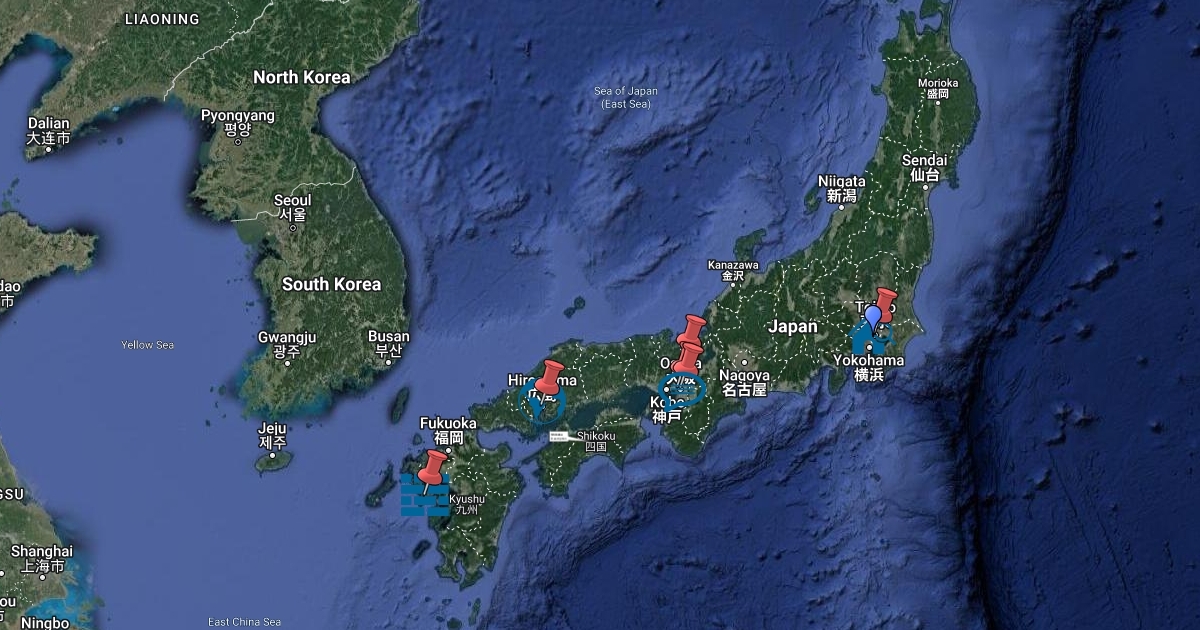Click the Ningbo city label
1200x630 pixels.
43,622
